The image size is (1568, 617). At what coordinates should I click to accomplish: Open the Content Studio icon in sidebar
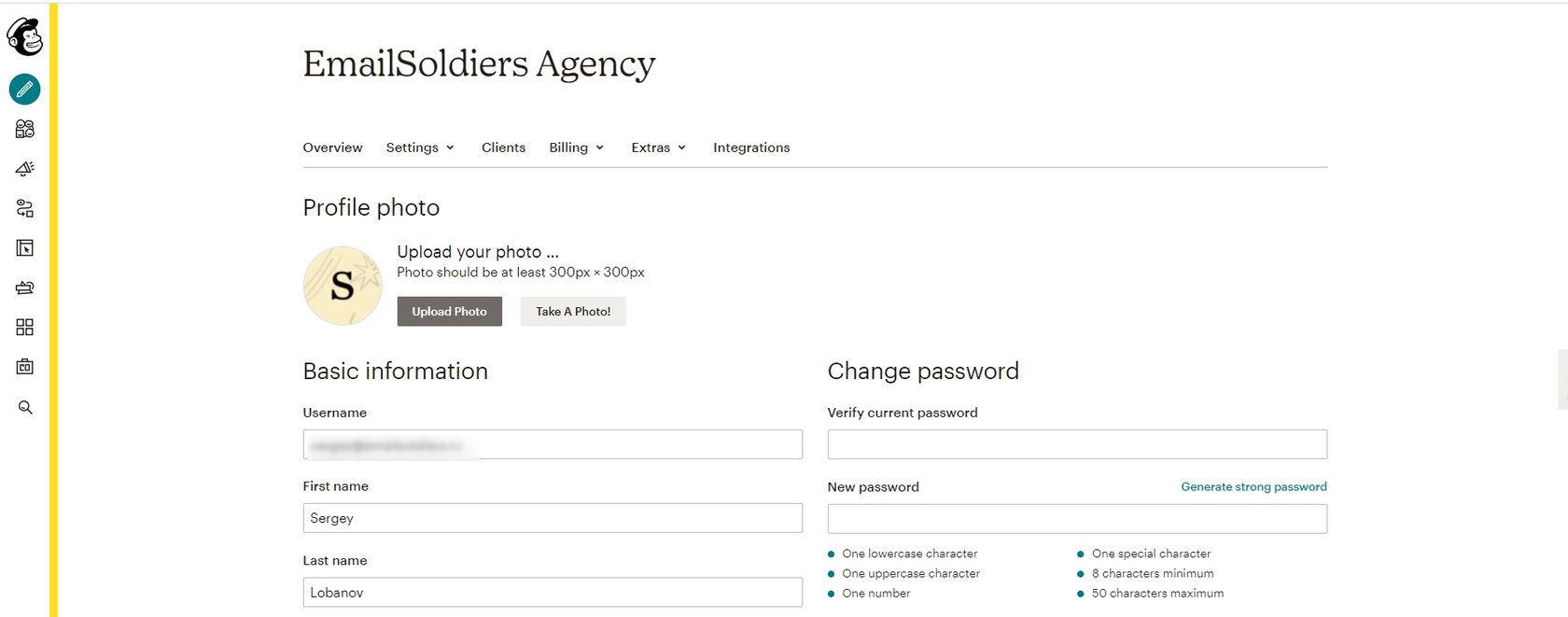pyautogui.click(x=25, y=287)
